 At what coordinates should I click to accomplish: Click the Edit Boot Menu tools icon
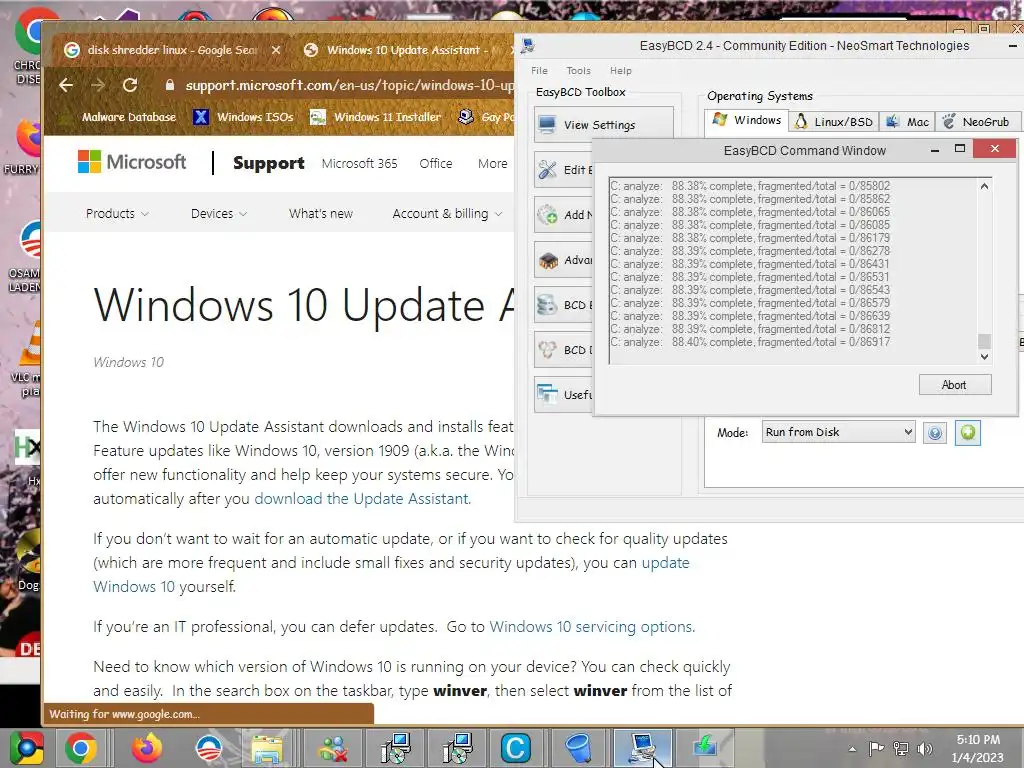tap(547, 170)
